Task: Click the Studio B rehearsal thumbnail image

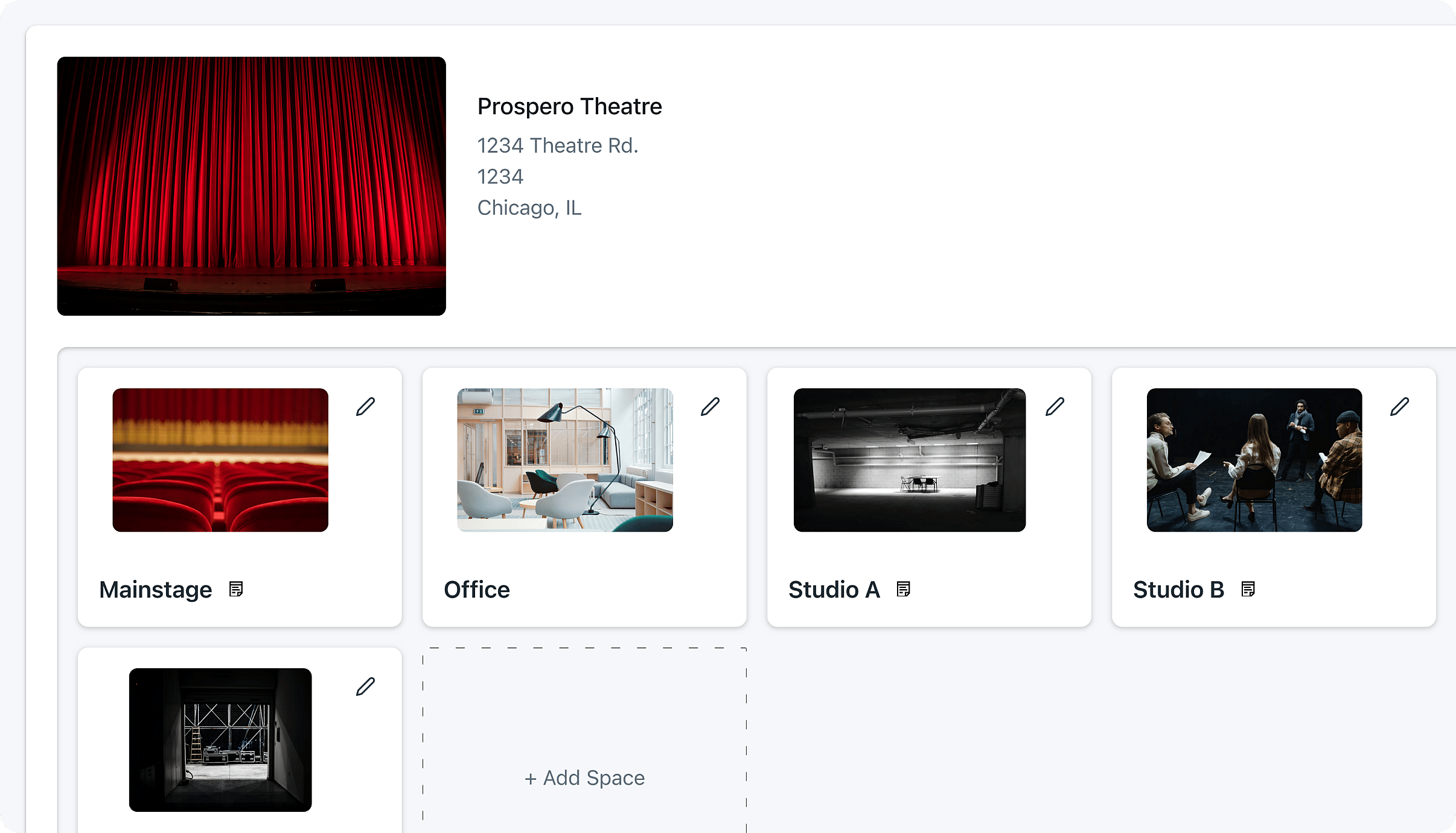Action: [x=1253, y=460]
